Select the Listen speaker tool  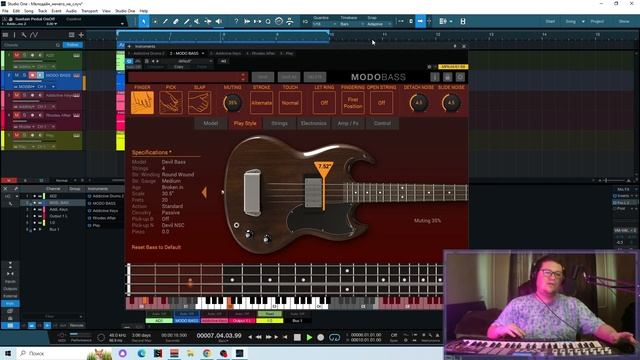pyautogui.click(x=219, y=21)
